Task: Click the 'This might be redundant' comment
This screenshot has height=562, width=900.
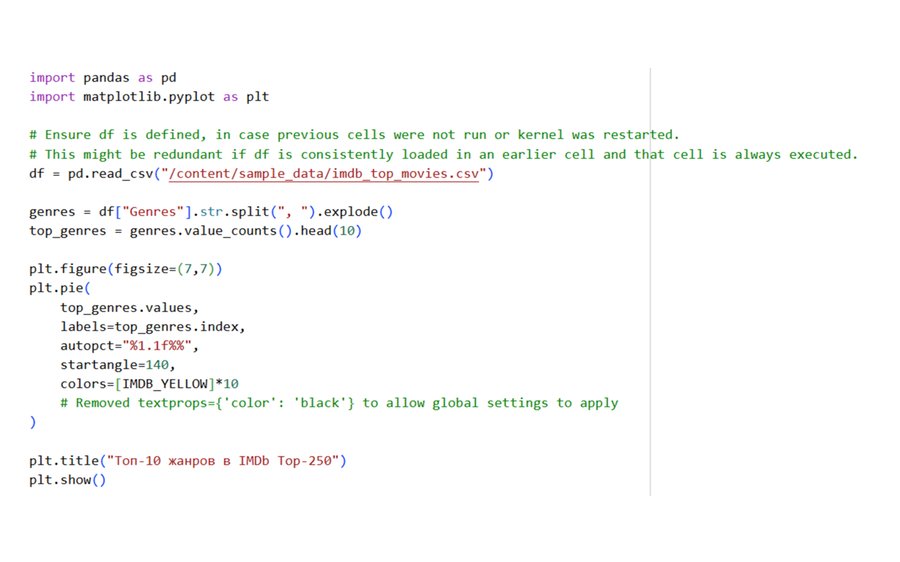Action: (x=444, y=154)
